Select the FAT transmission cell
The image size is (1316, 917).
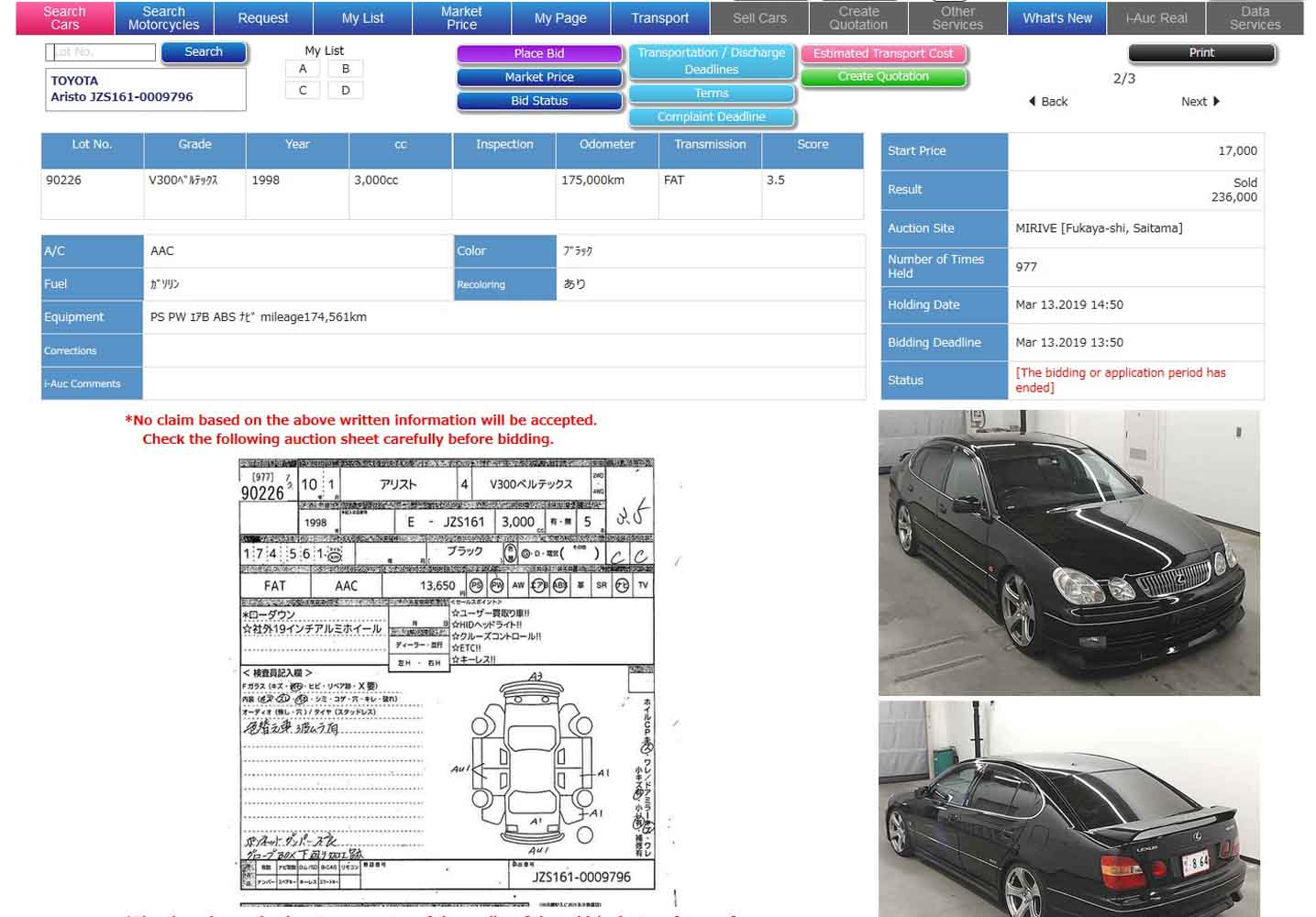[x=710, y=193]
